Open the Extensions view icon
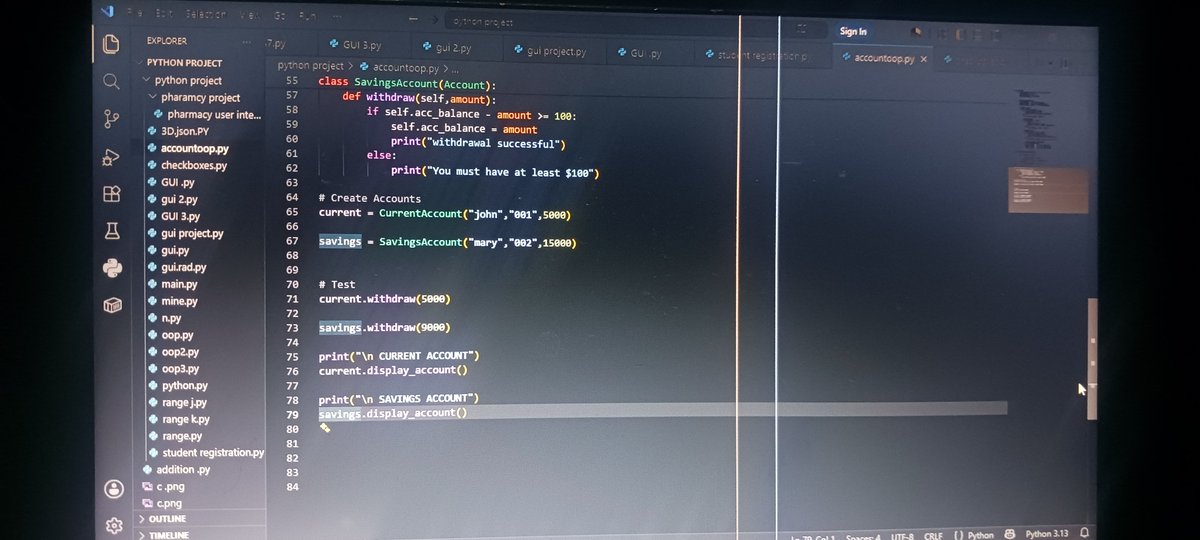This screenshot has width=1200, height=540. pos(112,193)
